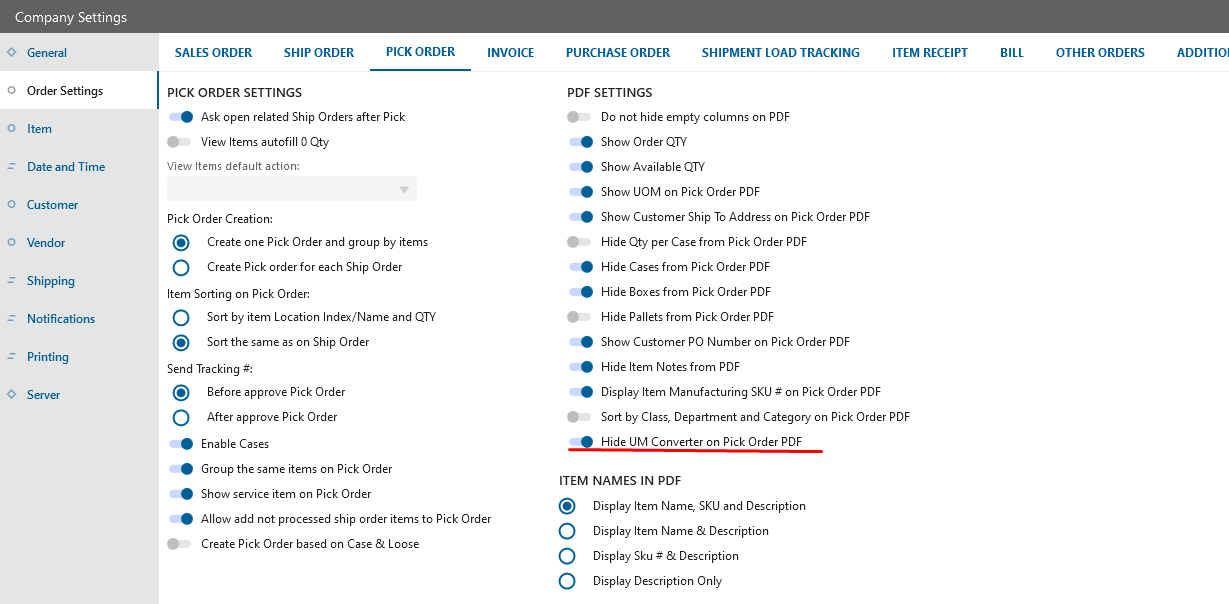Screen dimensions: 1229x604
Task: Select Display Description Only
Action: [568, 581]
